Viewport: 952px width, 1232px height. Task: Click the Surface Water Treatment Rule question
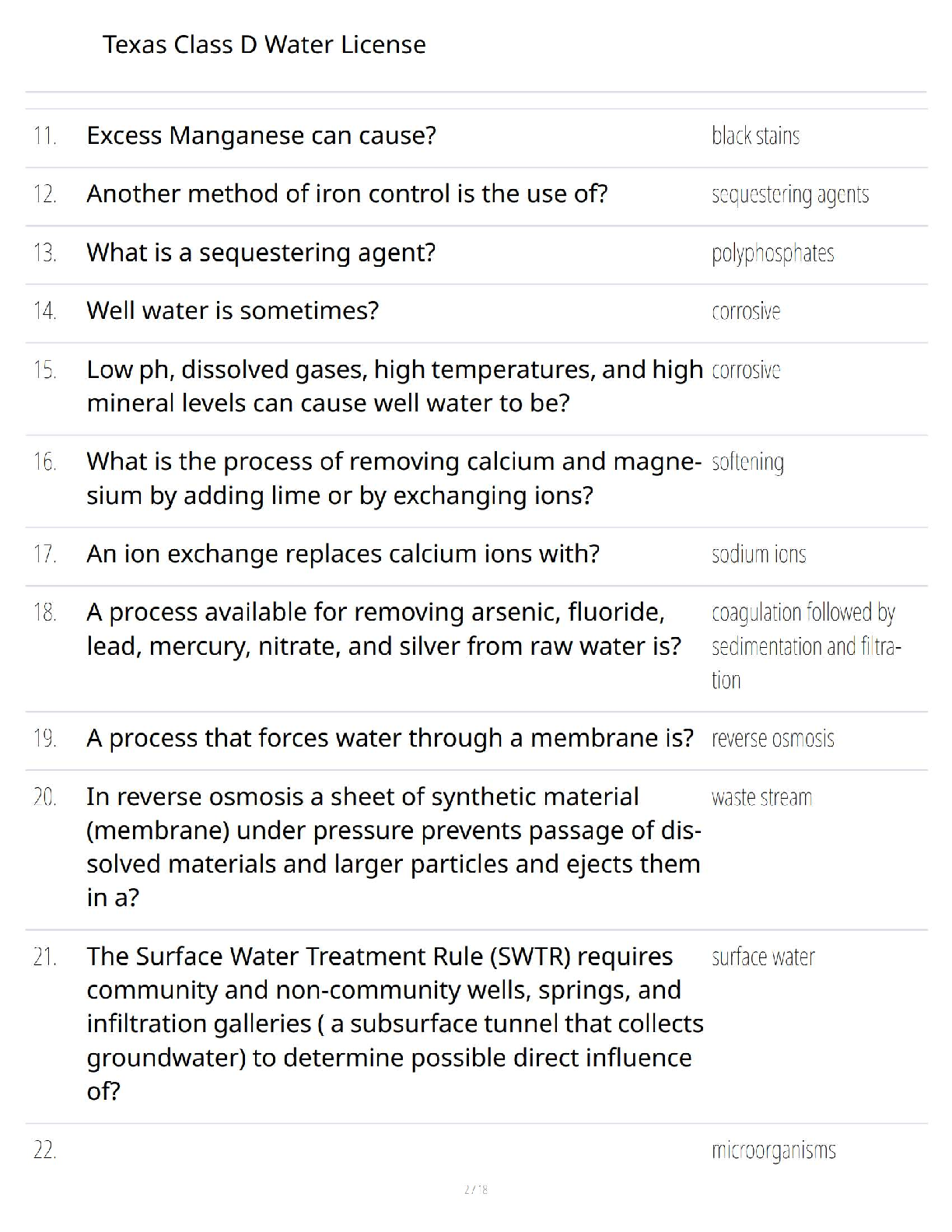click(394, 1024)
